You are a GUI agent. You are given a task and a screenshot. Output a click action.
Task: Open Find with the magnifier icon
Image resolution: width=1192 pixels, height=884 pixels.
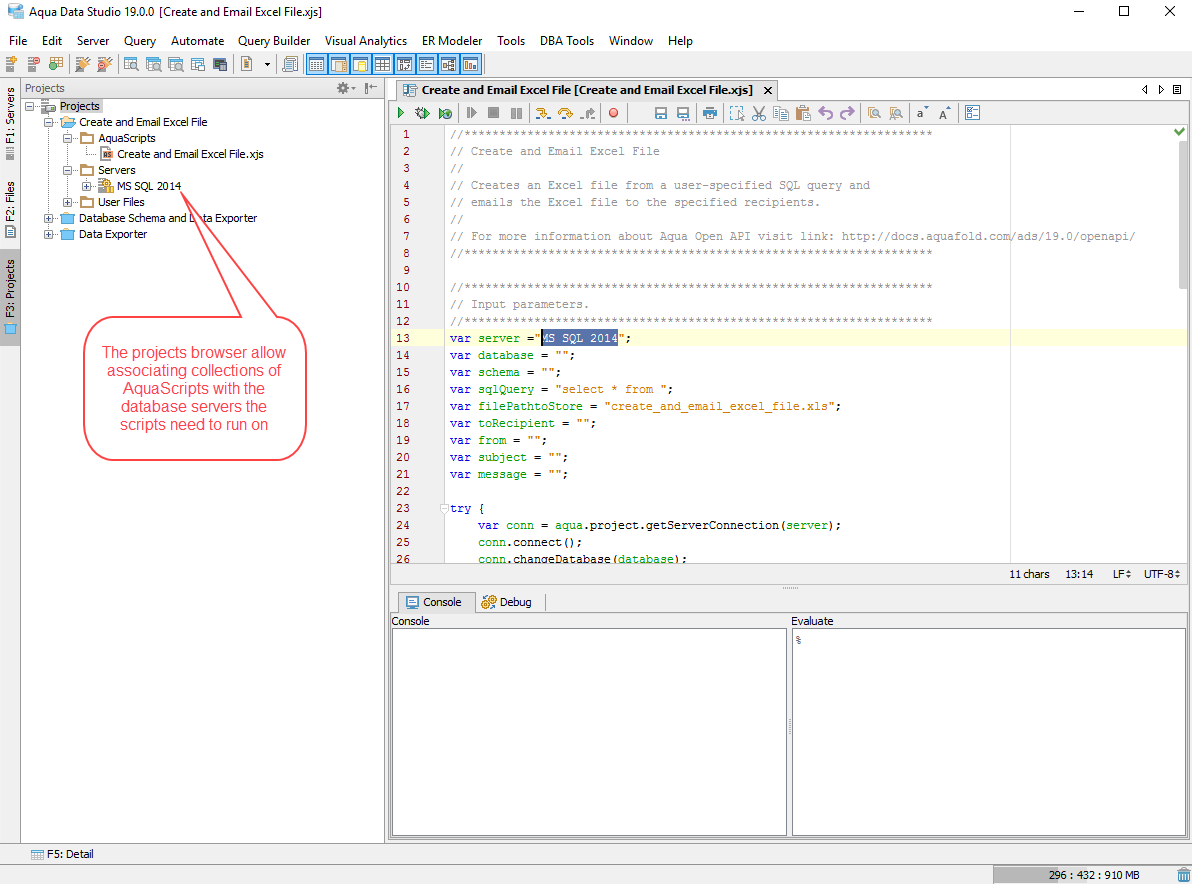(x=874, y=113)
